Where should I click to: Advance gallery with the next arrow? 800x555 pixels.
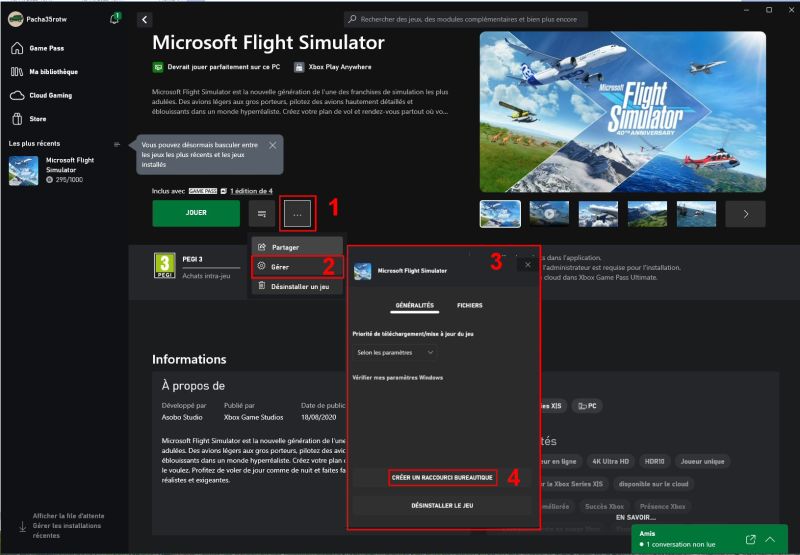click(745, 214)
